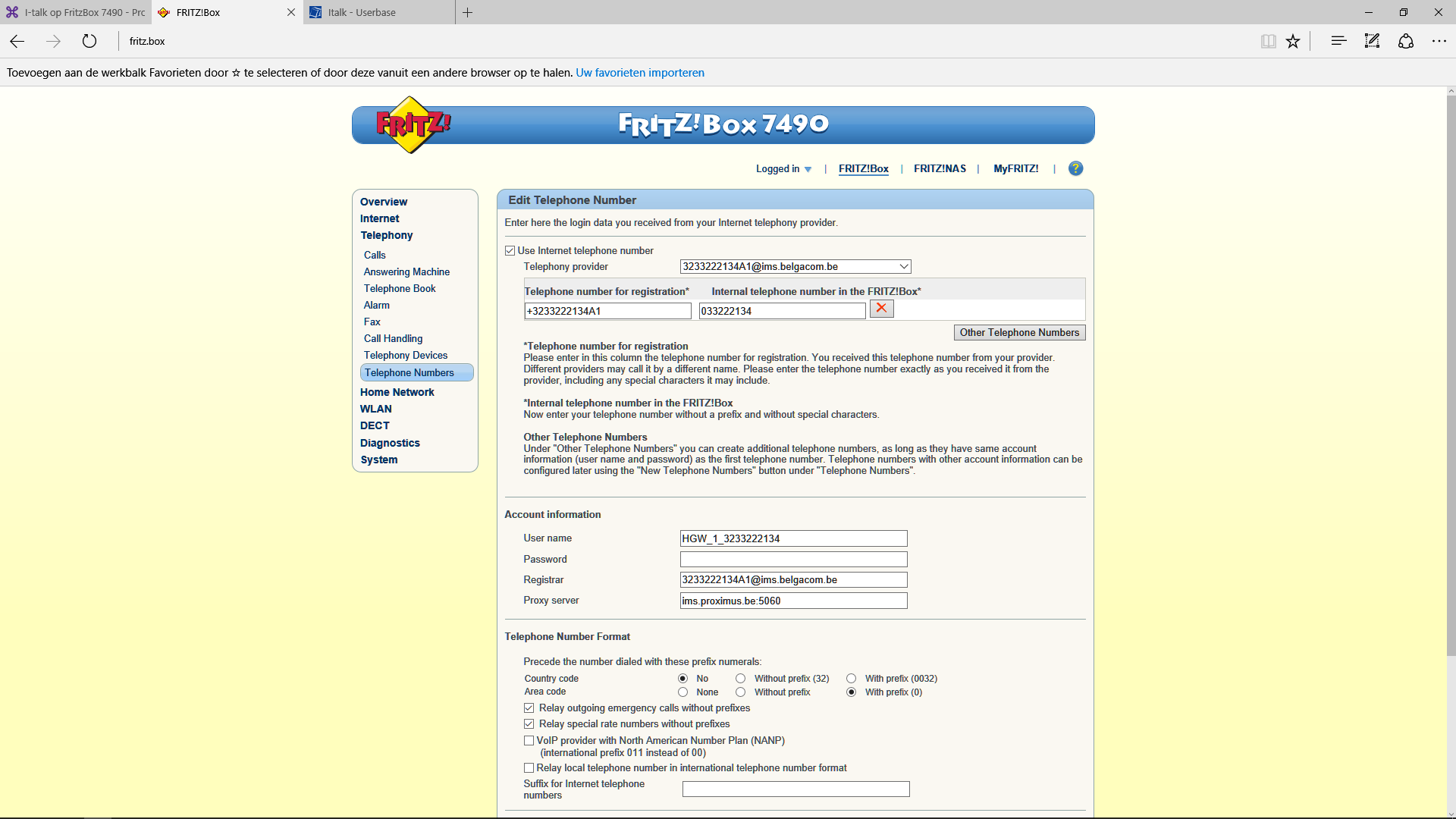Click the Make a Web Note icon

(x=1372, y=41)
